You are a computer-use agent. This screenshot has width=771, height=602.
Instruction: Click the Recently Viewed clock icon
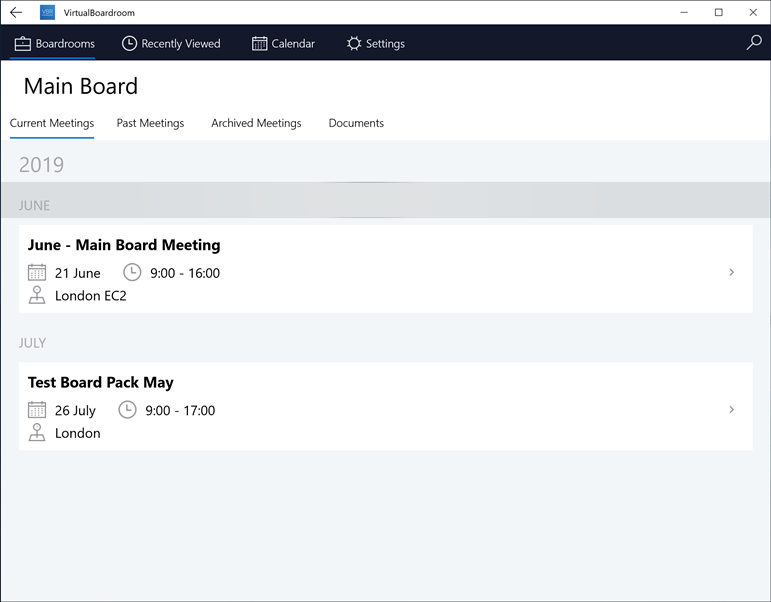(129, 43)
